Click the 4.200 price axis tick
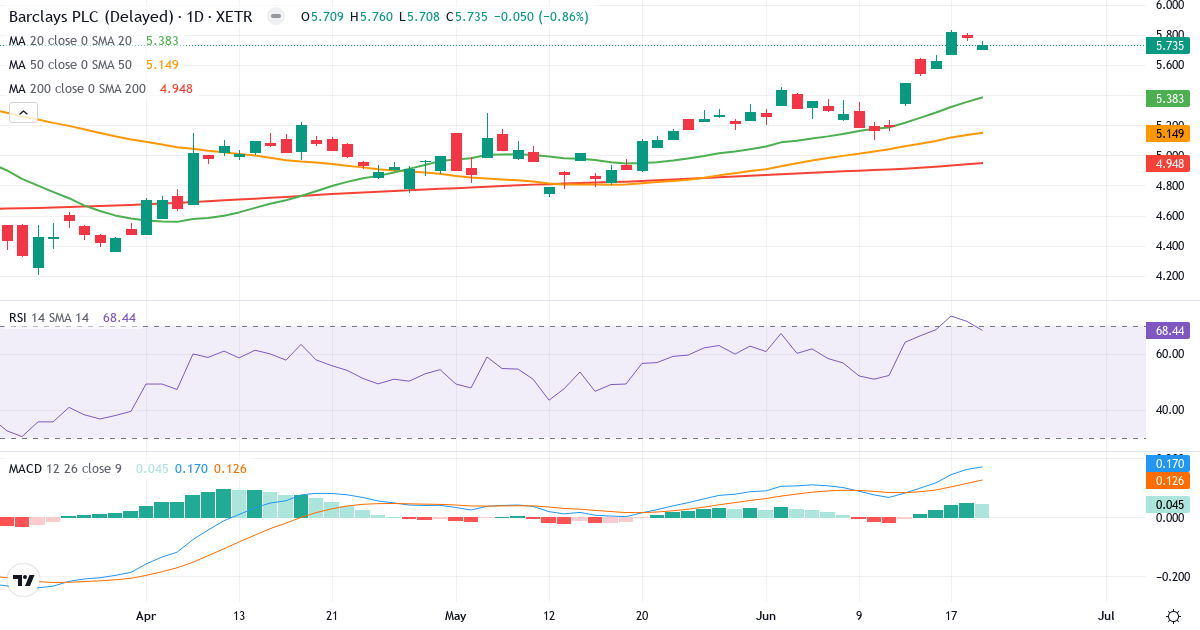 point(1170,276)
